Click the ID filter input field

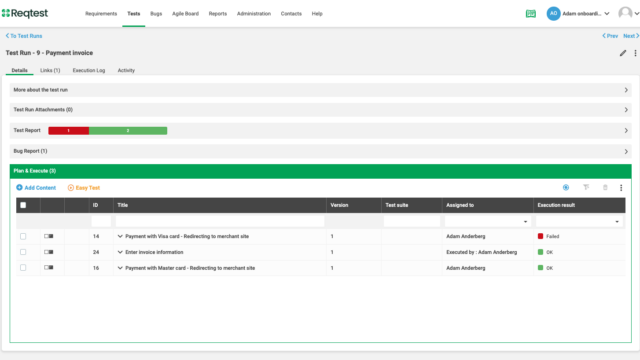[101, 222]
